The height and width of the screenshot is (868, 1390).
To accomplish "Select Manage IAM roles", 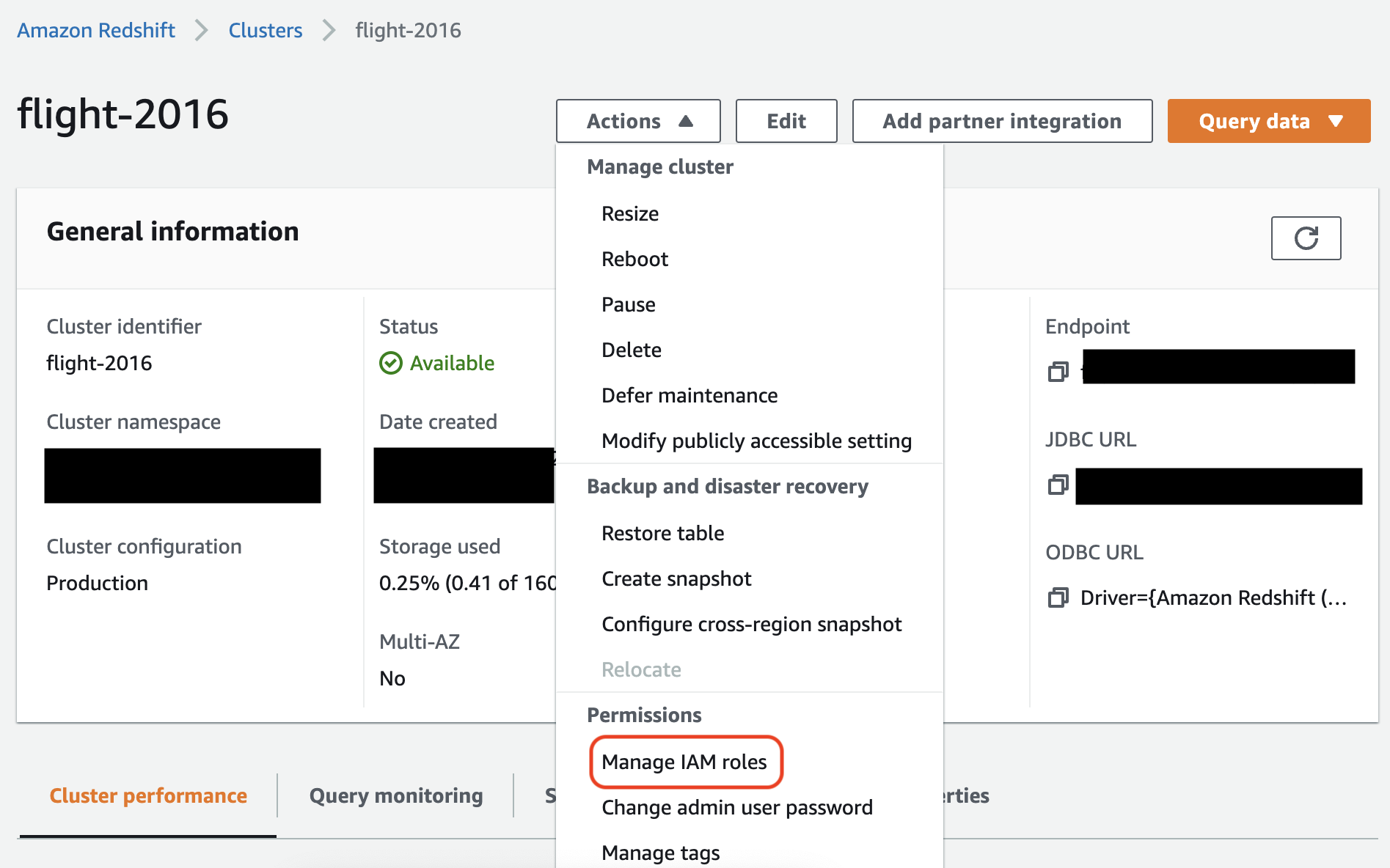I will 684,762.
